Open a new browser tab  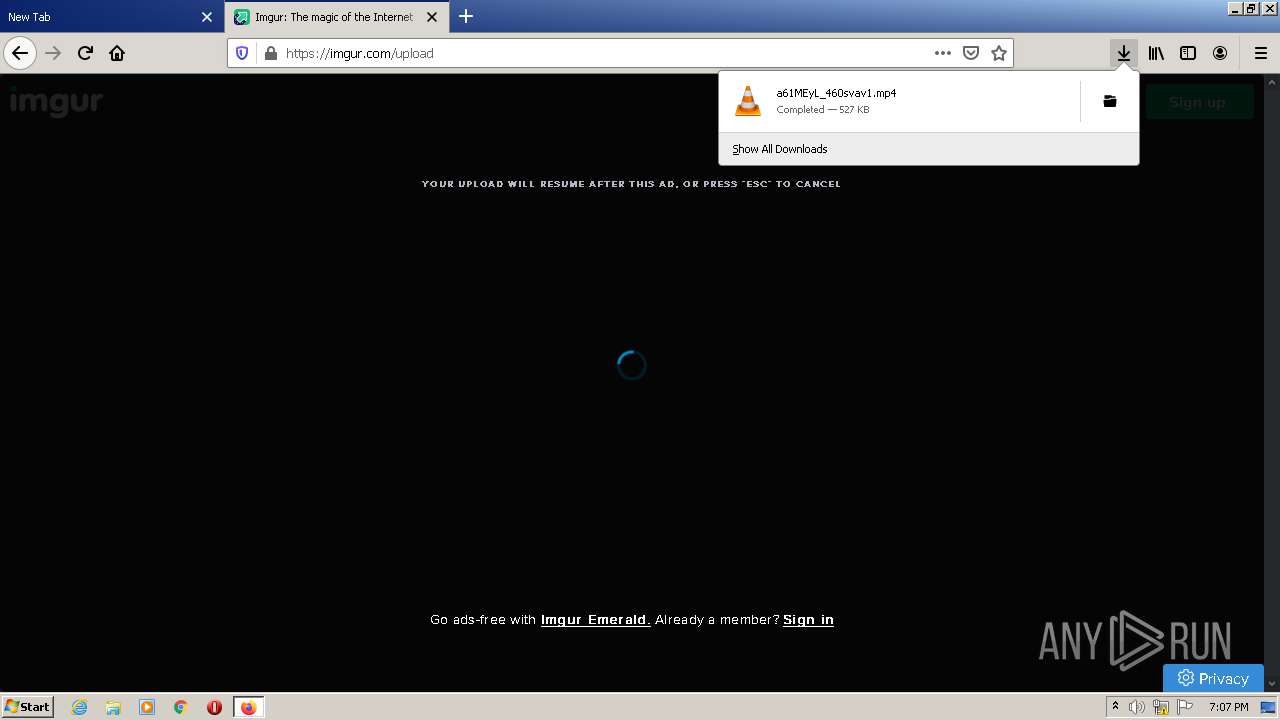pyautogui.click(x=466, y=17)
